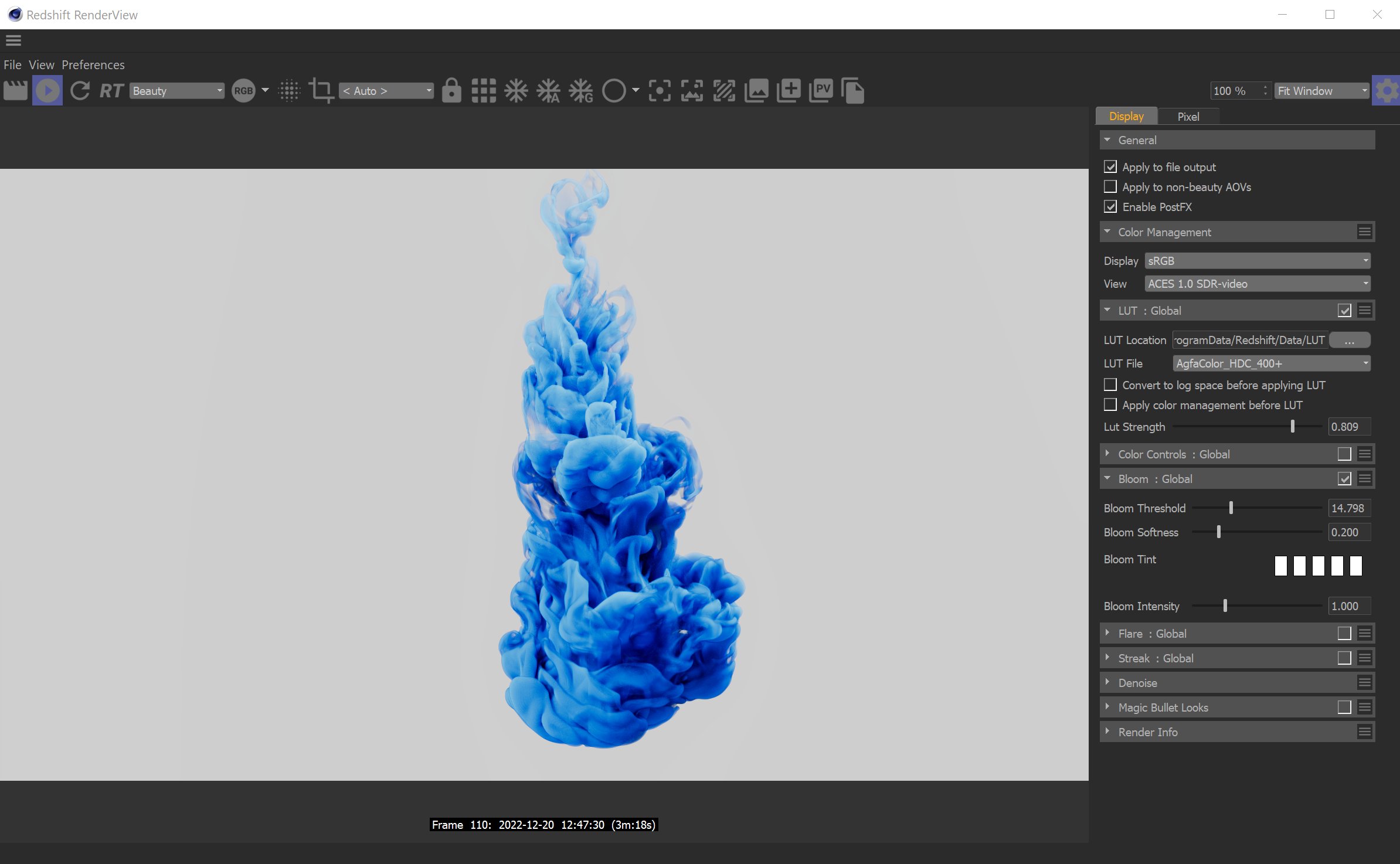Browse for a LUT Location

(1350, 340)
